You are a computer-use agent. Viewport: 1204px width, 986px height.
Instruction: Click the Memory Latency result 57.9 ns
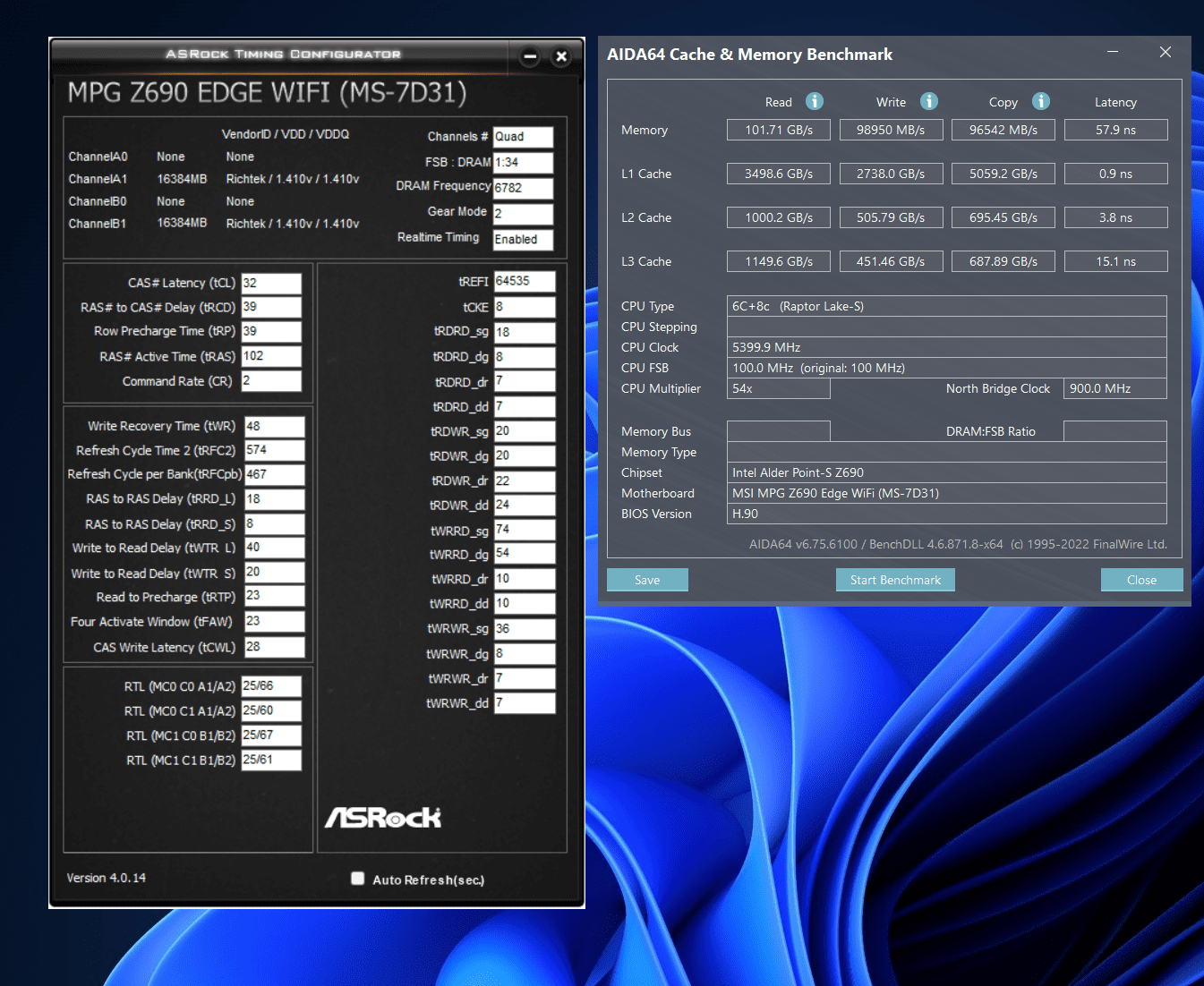(1115, 130)
